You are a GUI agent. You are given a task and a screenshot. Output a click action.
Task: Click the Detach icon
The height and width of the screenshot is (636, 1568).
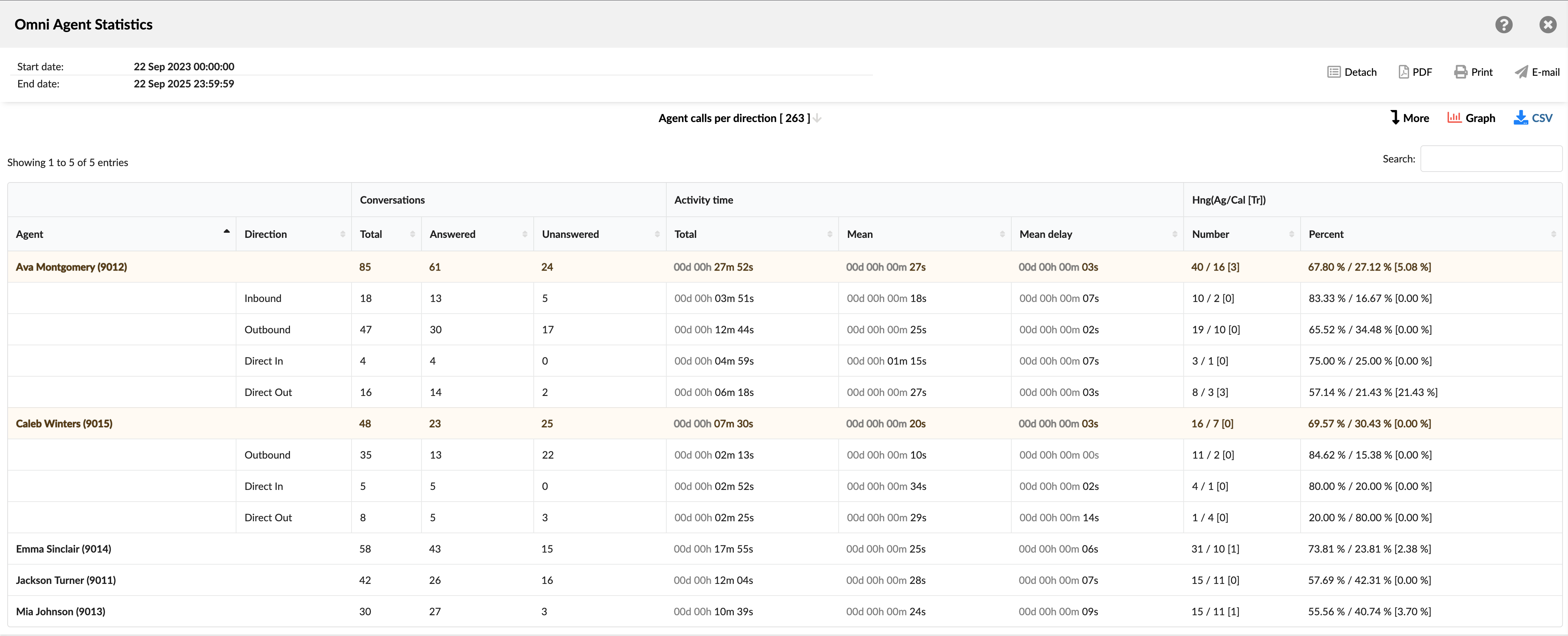click(1334, 72)
